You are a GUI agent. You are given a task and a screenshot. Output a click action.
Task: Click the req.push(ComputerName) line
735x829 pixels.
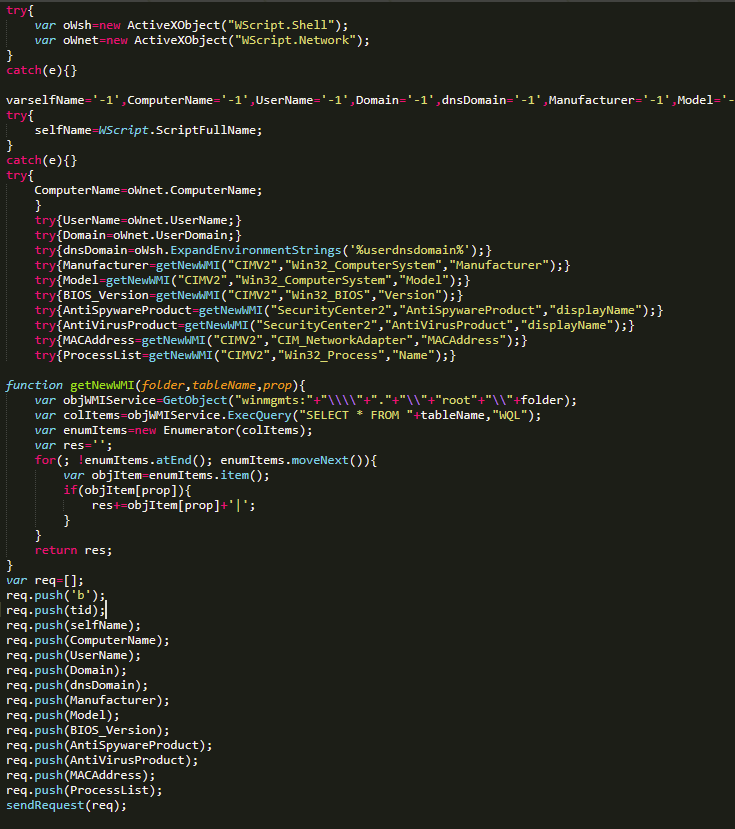[x=88, y=640]
